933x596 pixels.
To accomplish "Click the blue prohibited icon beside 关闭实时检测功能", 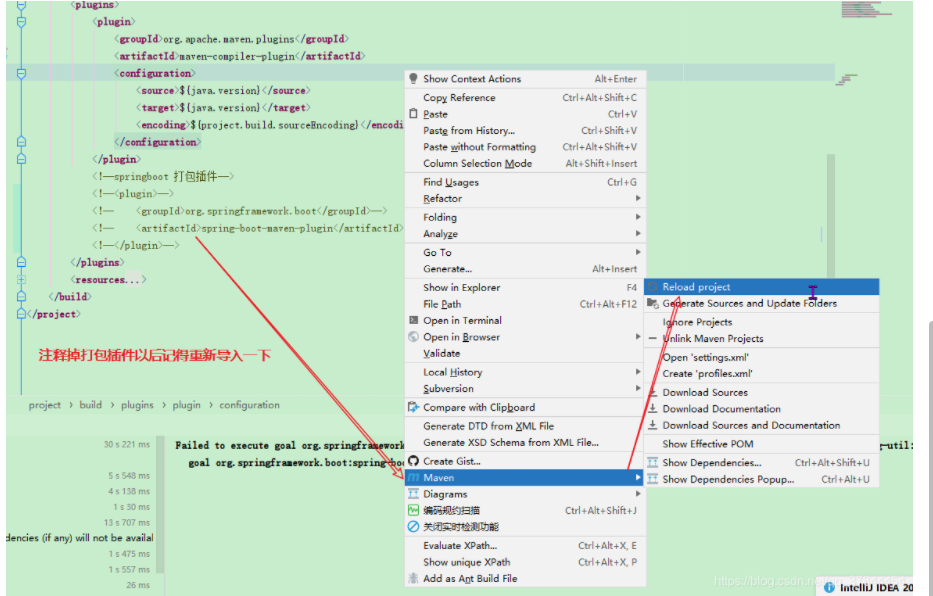I will coord(414,526).
